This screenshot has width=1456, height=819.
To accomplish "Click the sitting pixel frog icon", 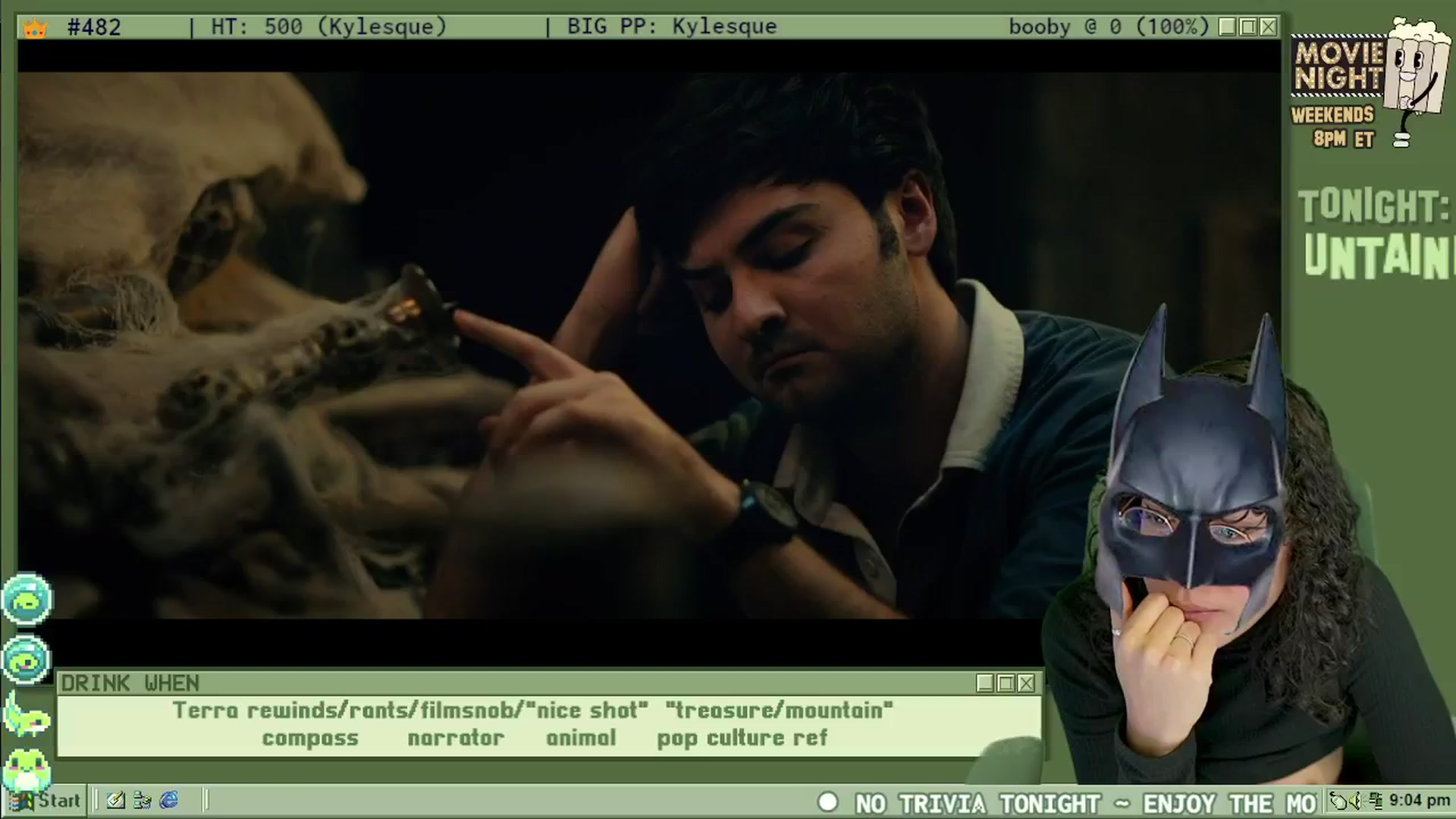I will [x=27, y=770].
